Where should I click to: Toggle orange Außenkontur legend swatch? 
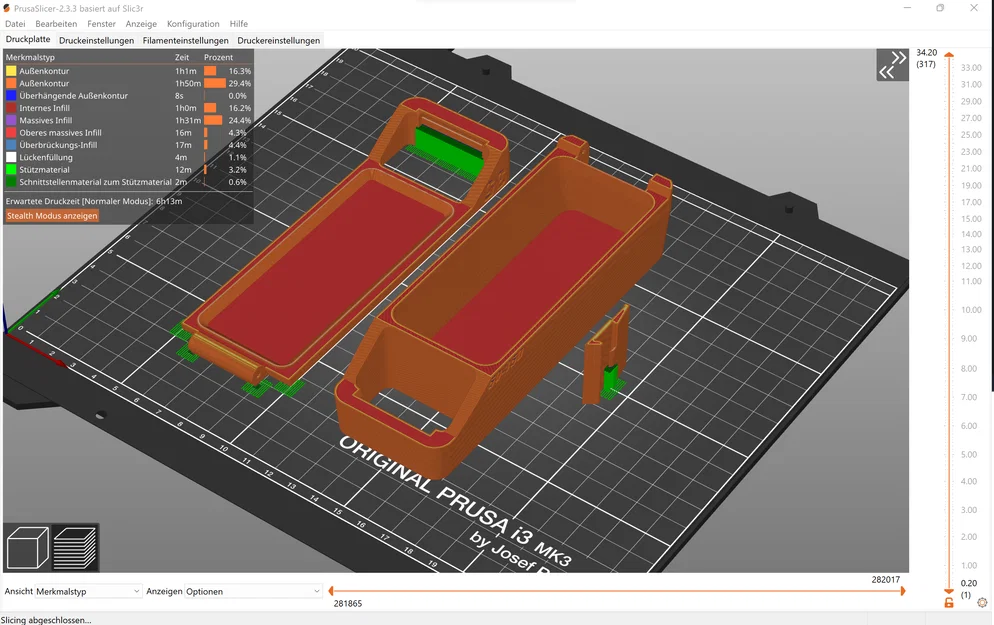(x=11, y=83)
